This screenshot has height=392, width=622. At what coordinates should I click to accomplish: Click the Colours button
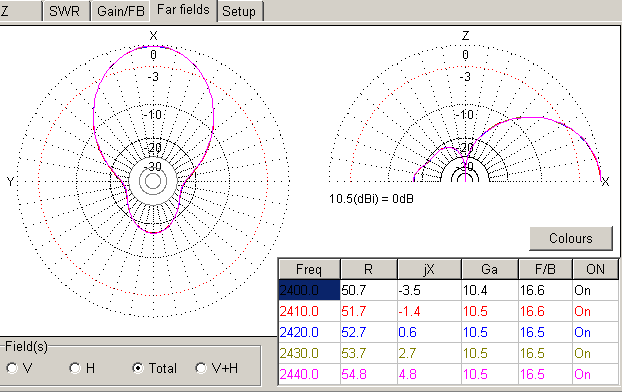pyautogui.click(x=571, y=238)
